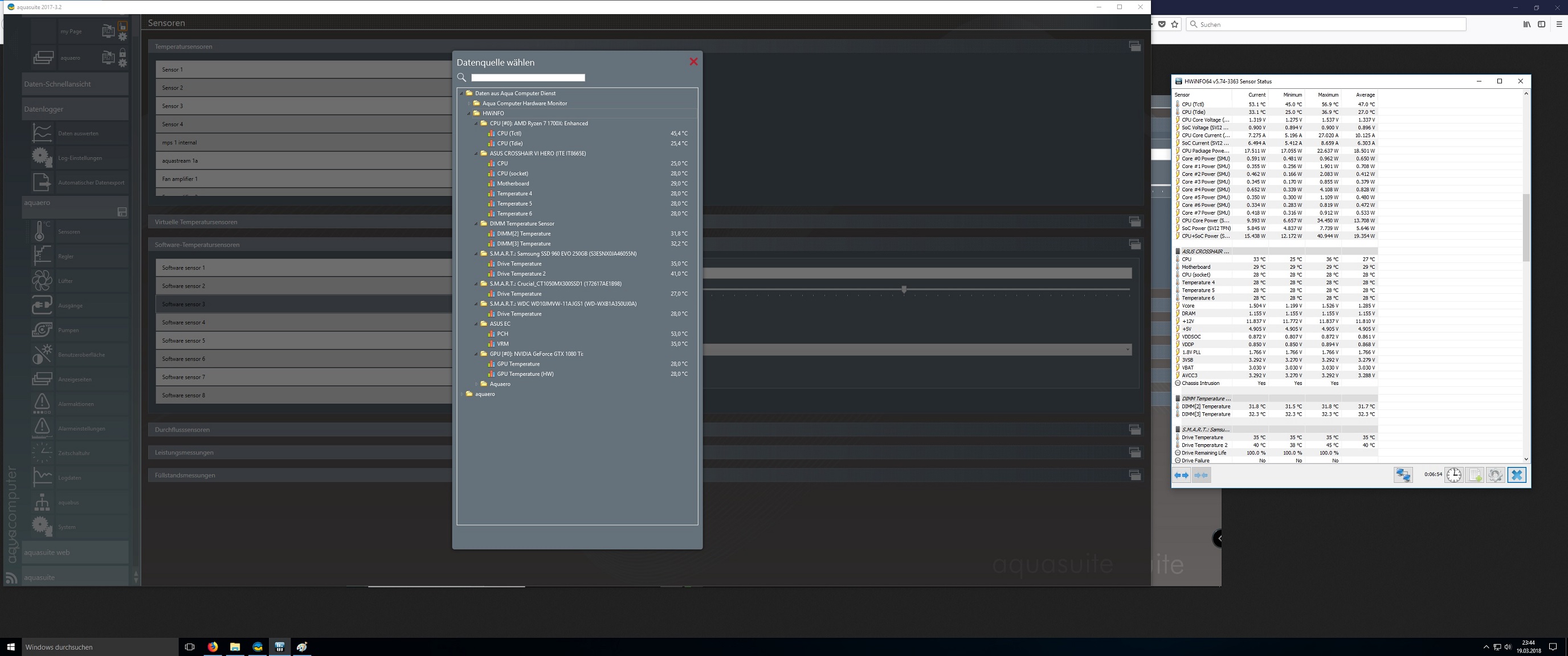Collapse the HWiNFO tree node

[469, 113]
